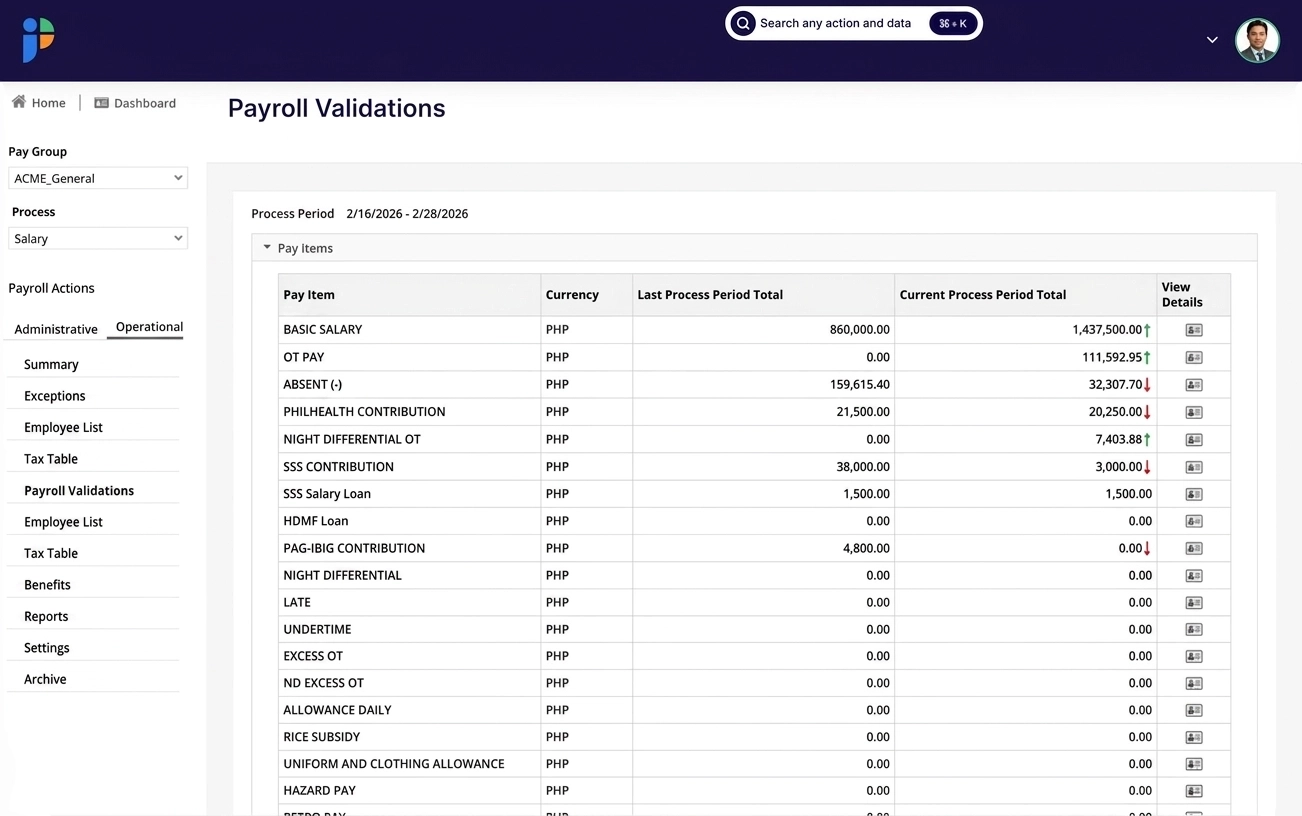Image resolution: width=1302 pixels, height=816 pixels.
Task: View details icon for ALLOWANCE DAILY
Action: tap(1193, 710)
